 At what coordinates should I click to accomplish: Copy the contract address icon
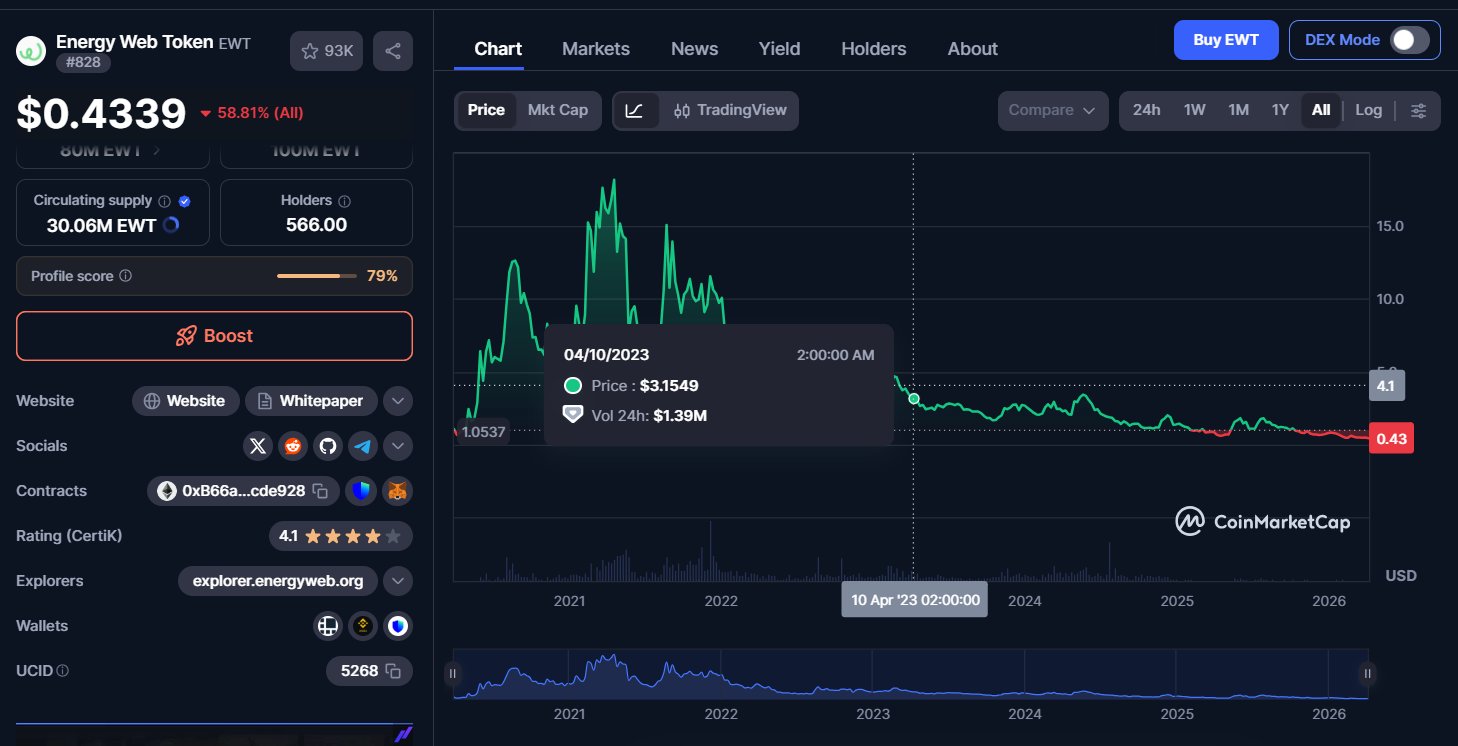click(x=320, y=491)
